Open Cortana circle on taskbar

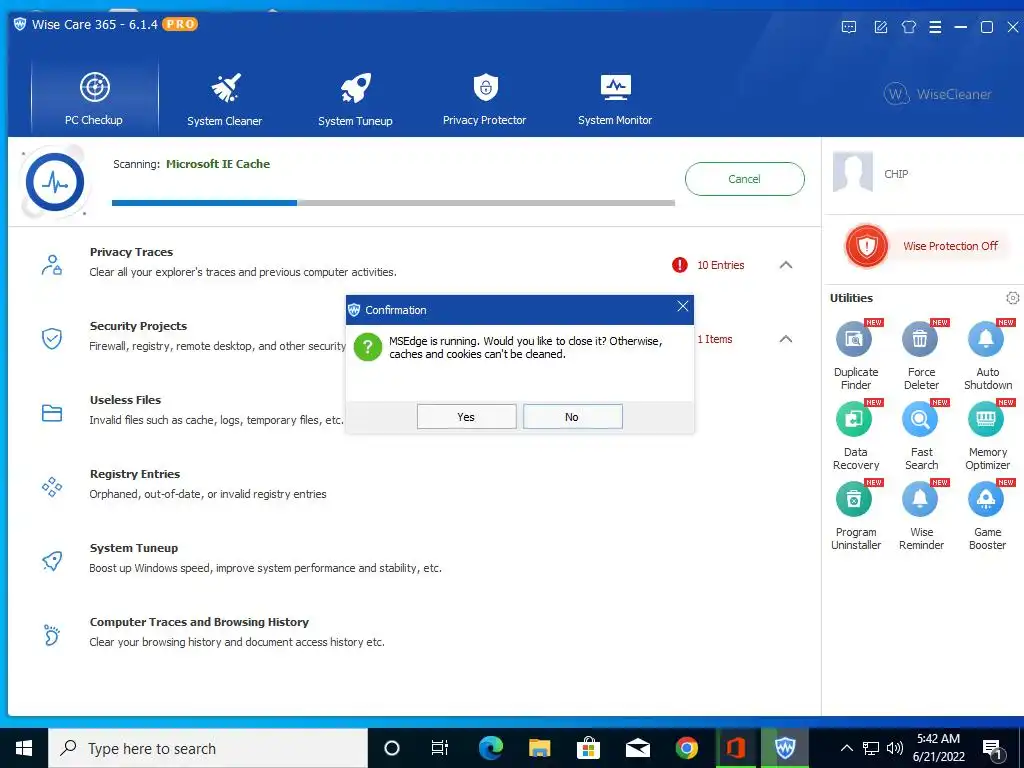tap(392, 748)
